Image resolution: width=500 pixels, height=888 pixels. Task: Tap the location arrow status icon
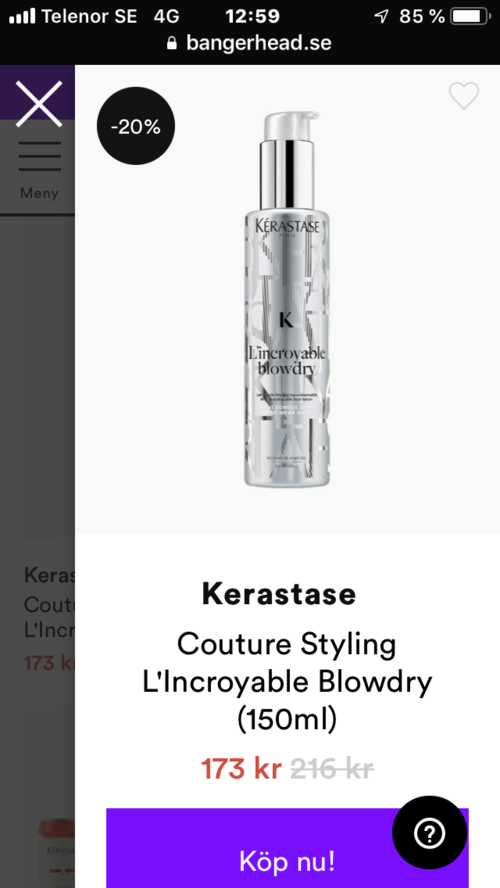pos(382,16)
